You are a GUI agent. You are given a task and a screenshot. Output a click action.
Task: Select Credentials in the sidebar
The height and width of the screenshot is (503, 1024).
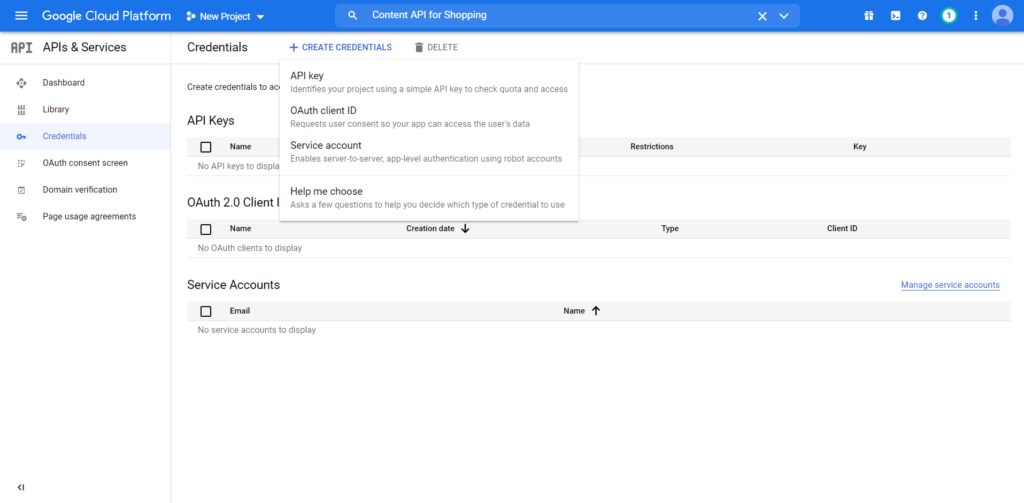coord(64,137)
